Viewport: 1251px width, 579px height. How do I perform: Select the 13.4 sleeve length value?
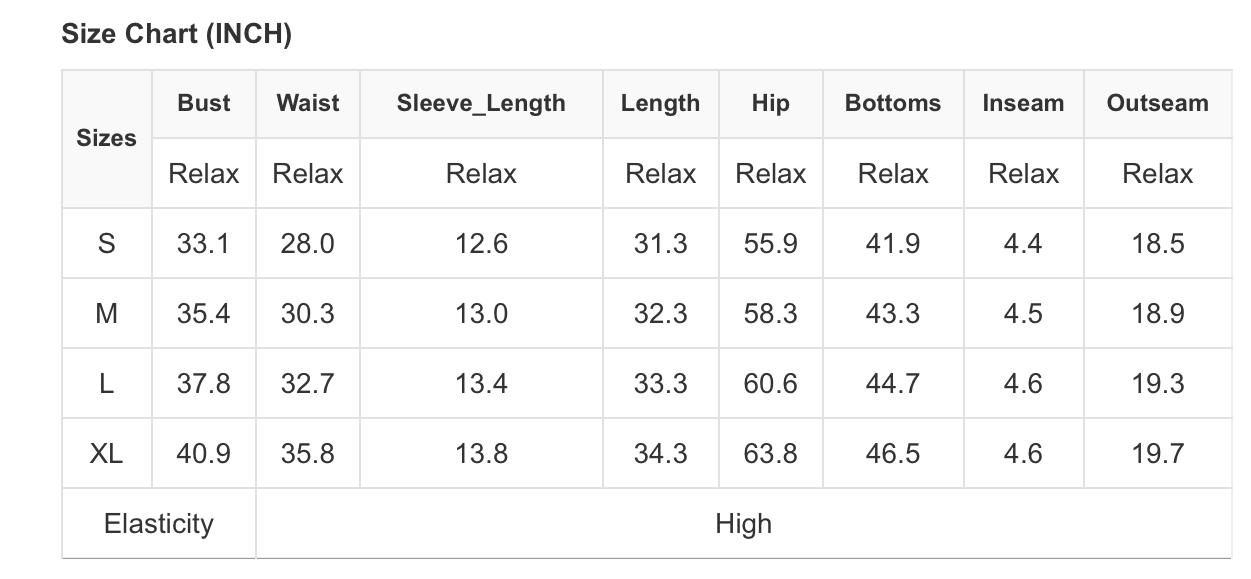coord(481,383)
